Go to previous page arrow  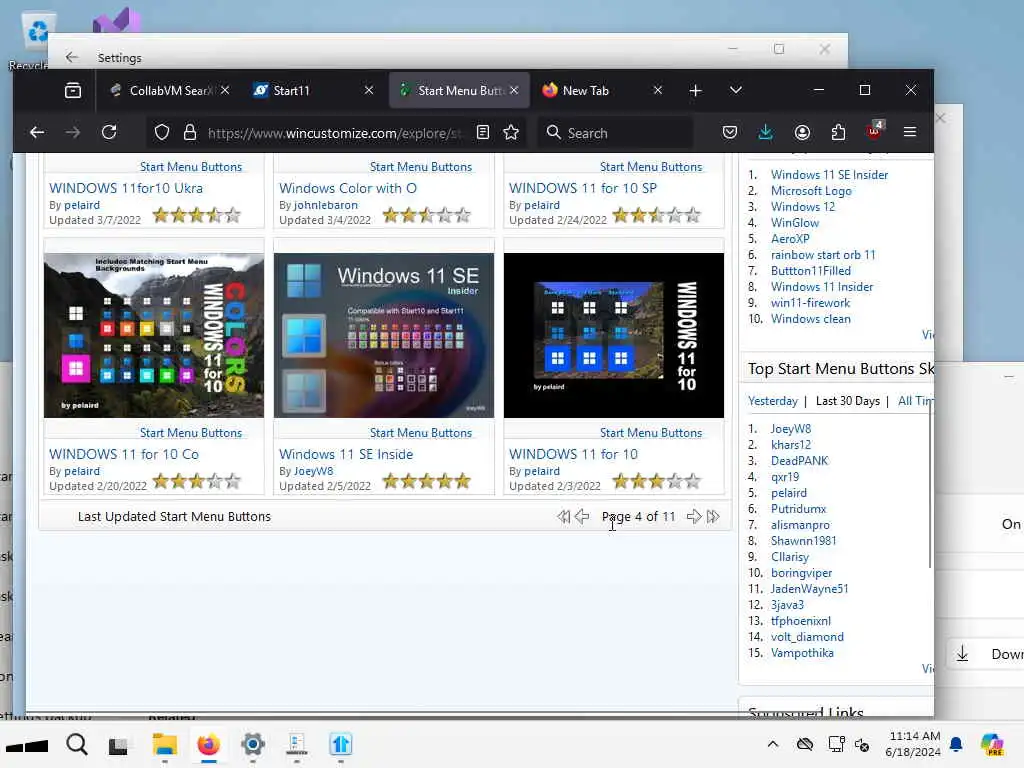582,517
